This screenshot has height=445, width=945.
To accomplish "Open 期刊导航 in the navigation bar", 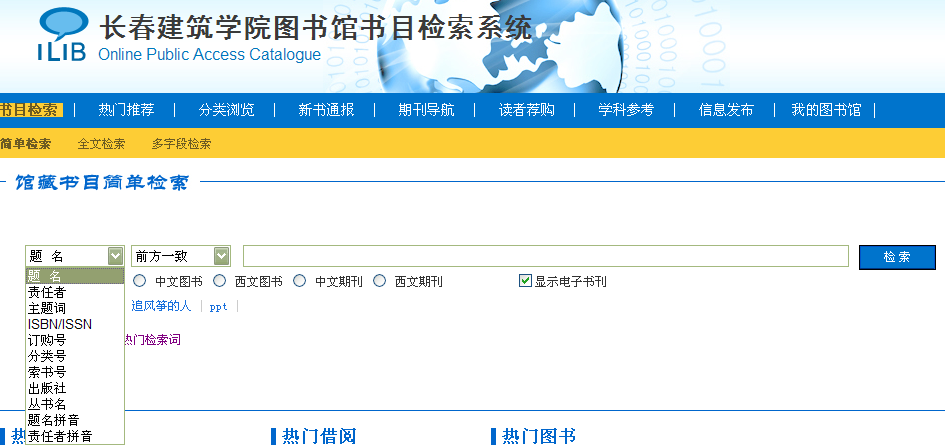I will (426, 110).
